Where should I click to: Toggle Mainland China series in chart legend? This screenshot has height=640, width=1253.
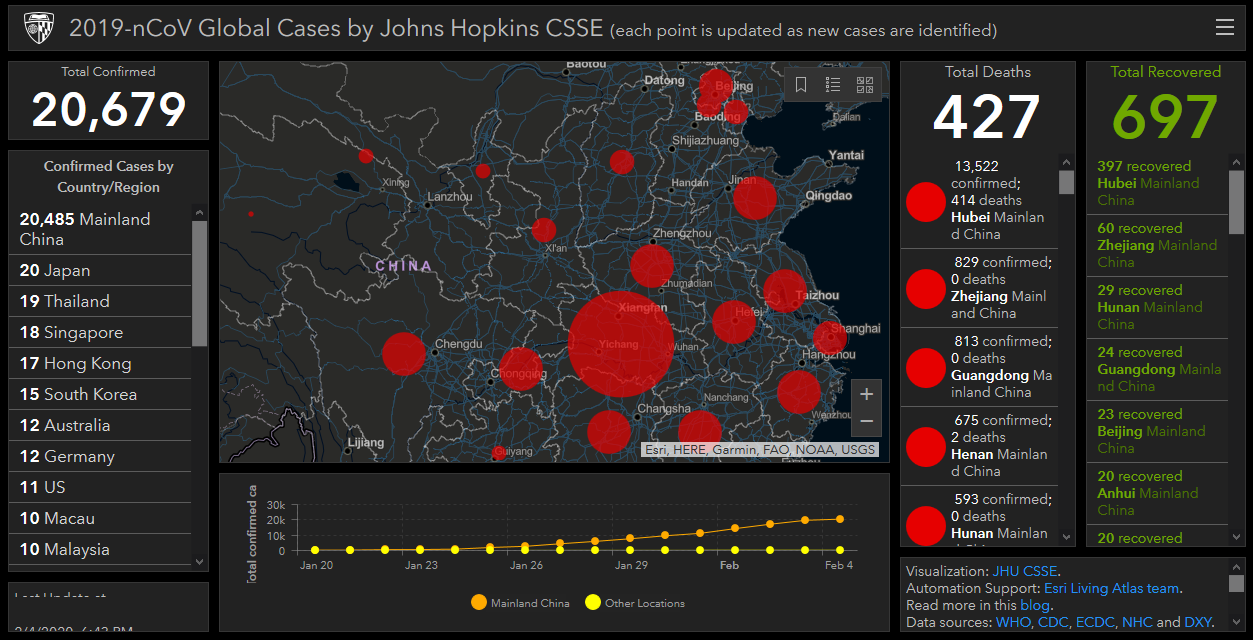point(519,603)
